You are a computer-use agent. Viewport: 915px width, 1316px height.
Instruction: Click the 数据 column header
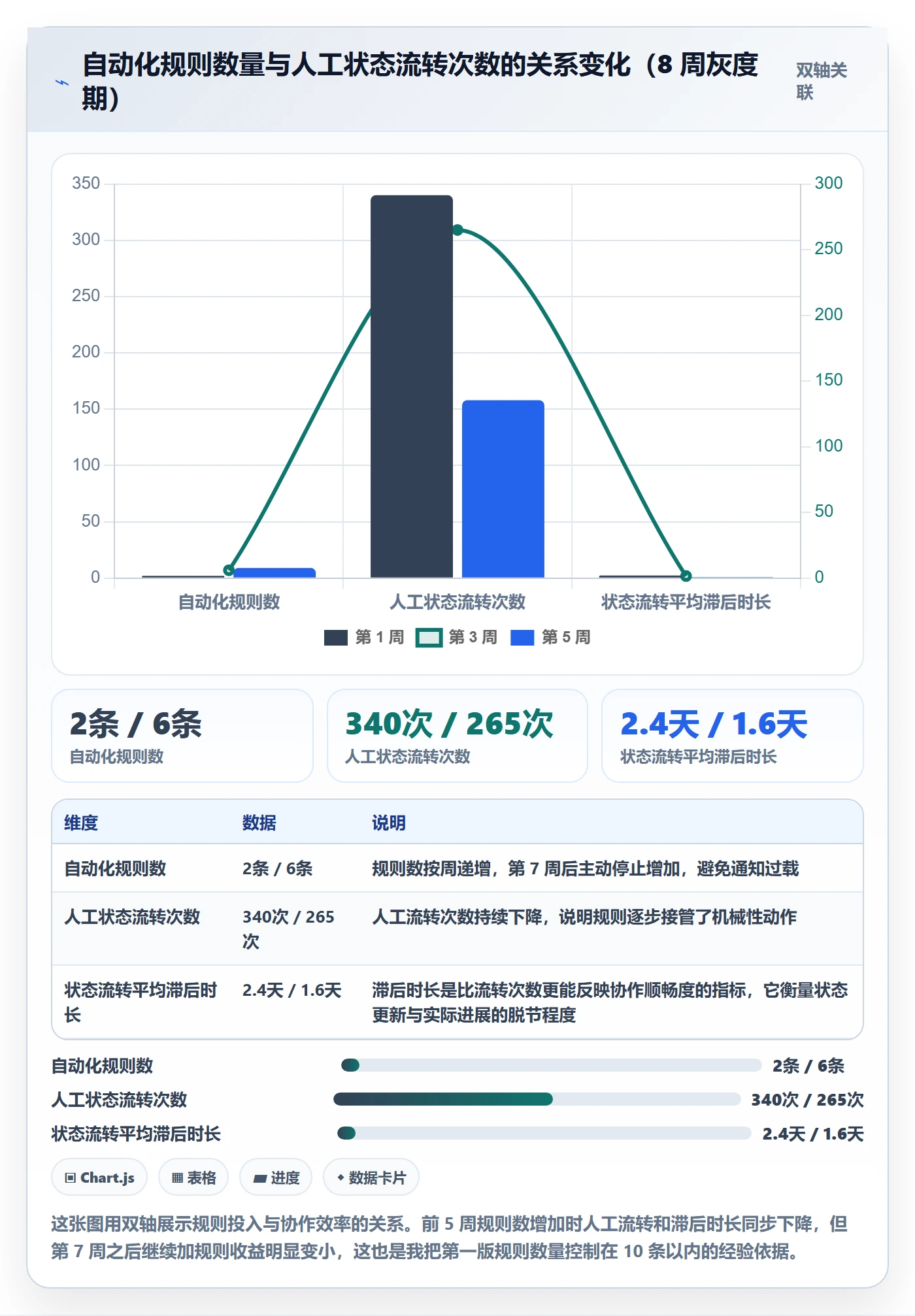[259, 823]
